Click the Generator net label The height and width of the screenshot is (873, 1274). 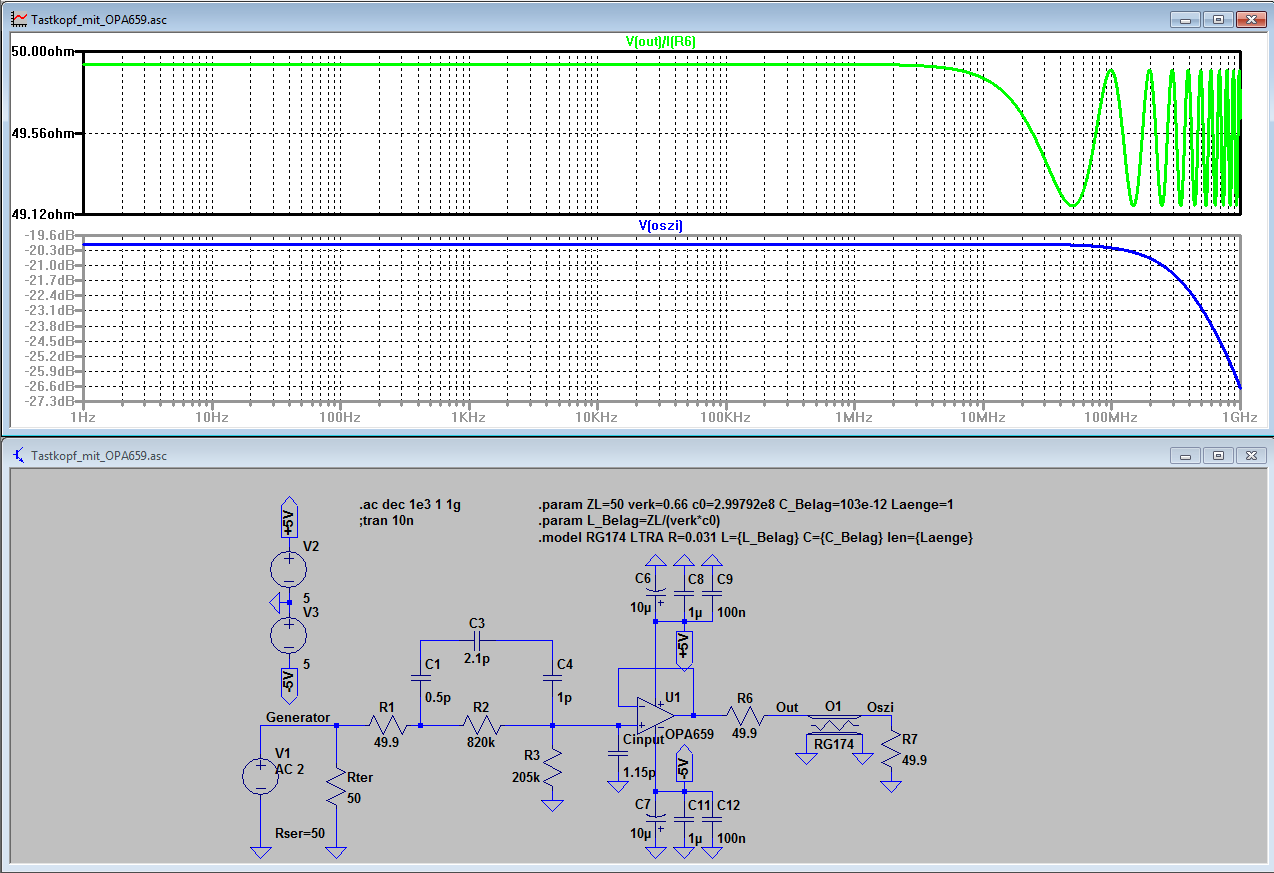298,718
